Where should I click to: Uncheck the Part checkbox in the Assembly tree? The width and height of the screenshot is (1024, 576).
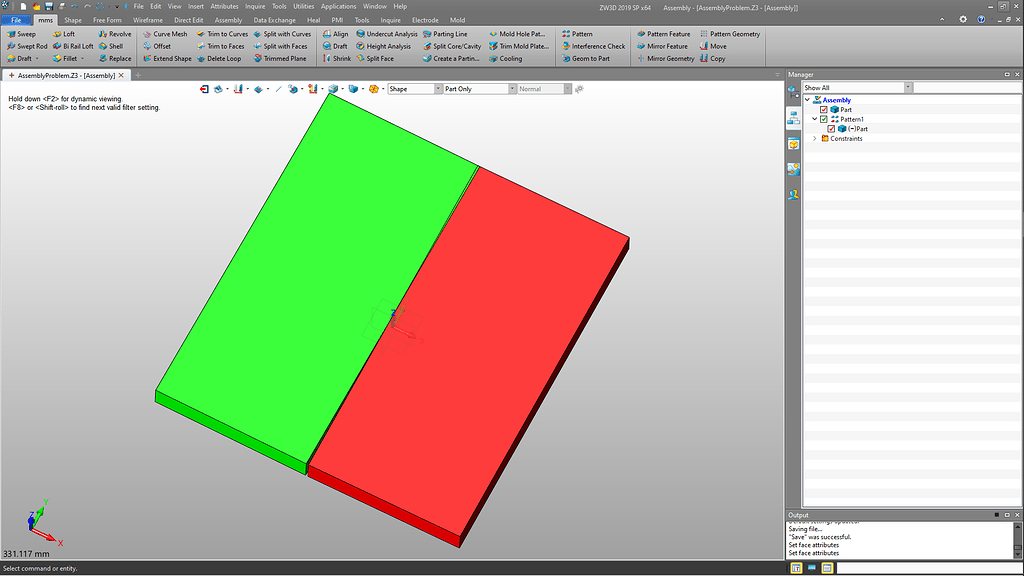tap(823, 110)
